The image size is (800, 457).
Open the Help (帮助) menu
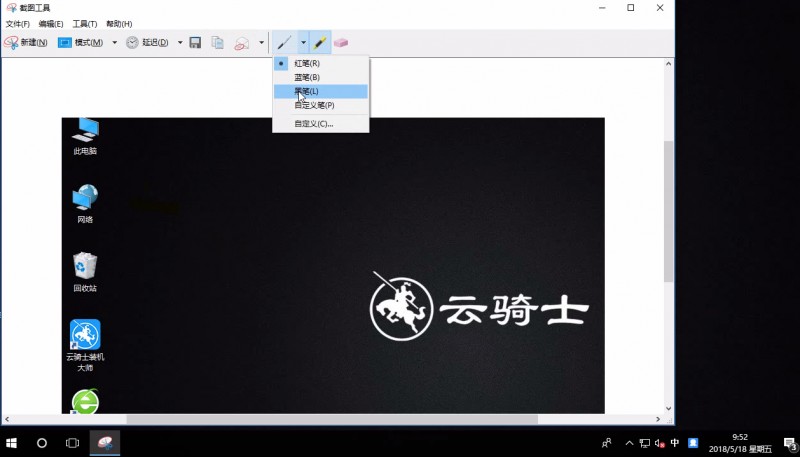119,24
